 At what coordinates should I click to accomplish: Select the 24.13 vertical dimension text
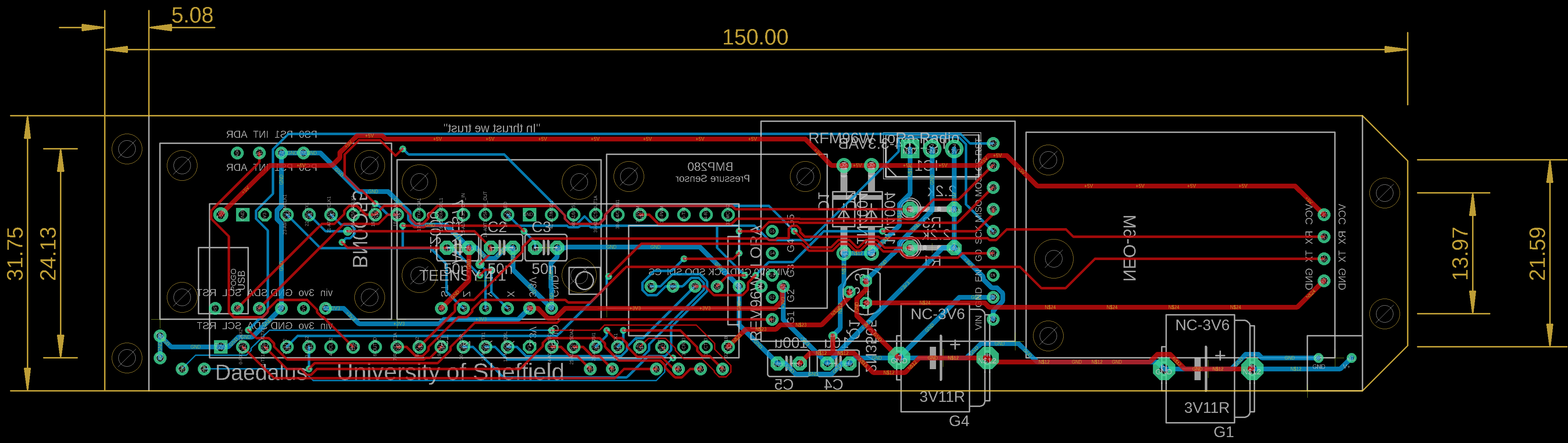48,253
